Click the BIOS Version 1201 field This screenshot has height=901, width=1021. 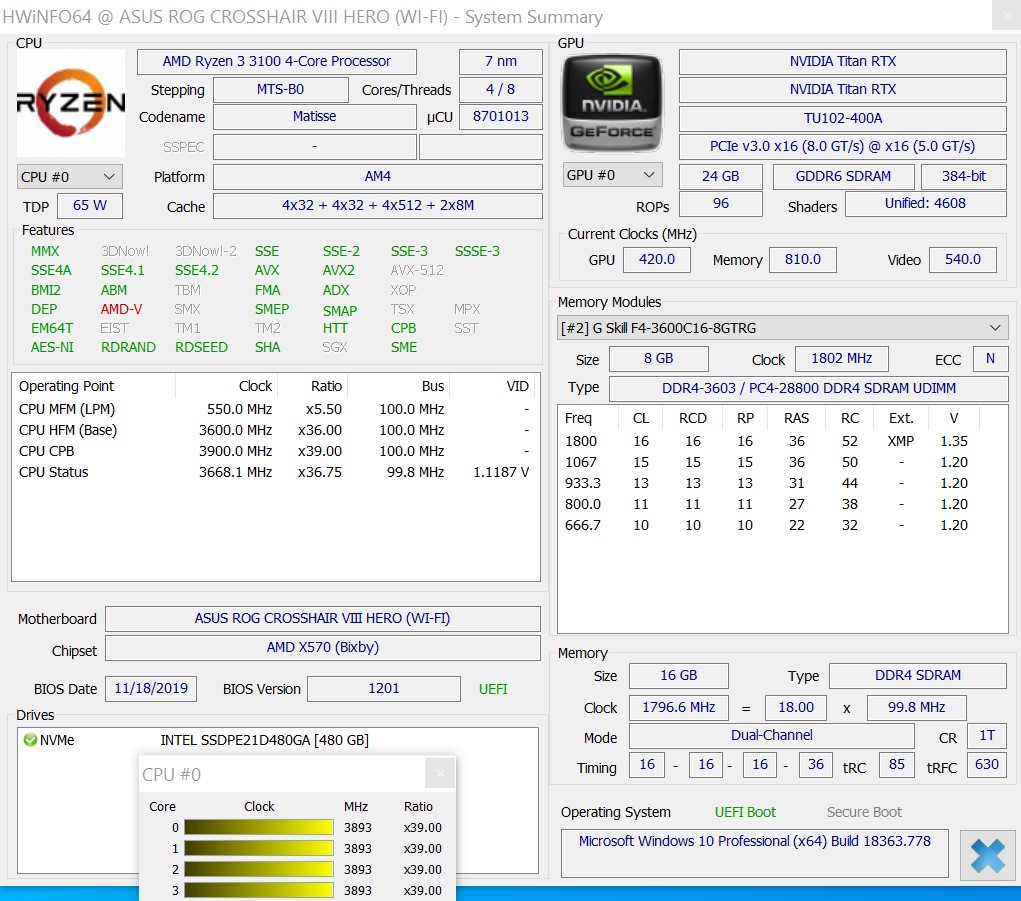click(384, 689)
